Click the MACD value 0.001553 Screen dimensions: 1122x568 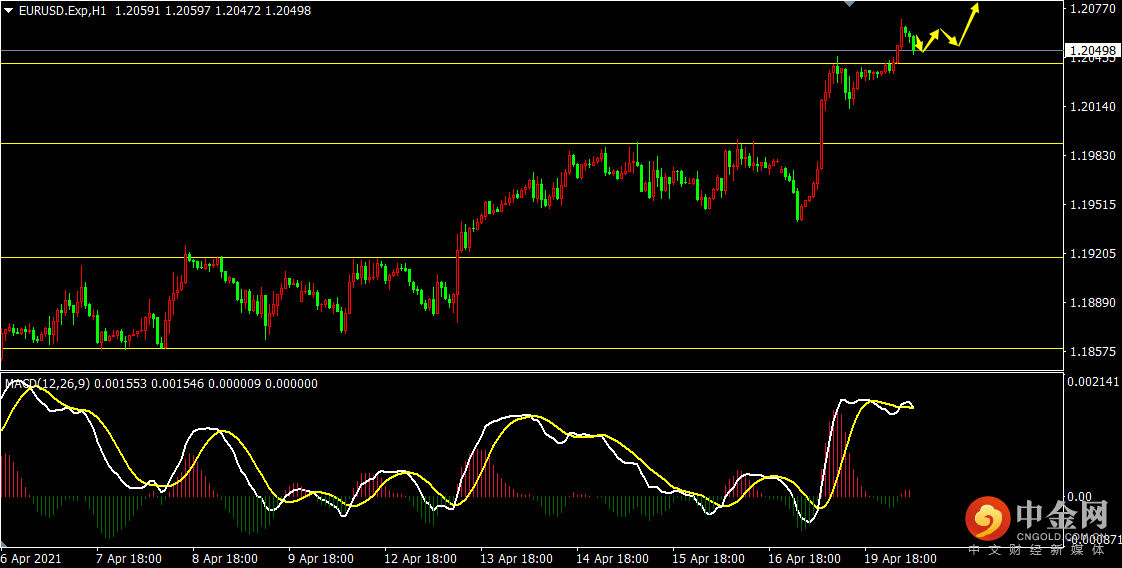click(121, 384)
